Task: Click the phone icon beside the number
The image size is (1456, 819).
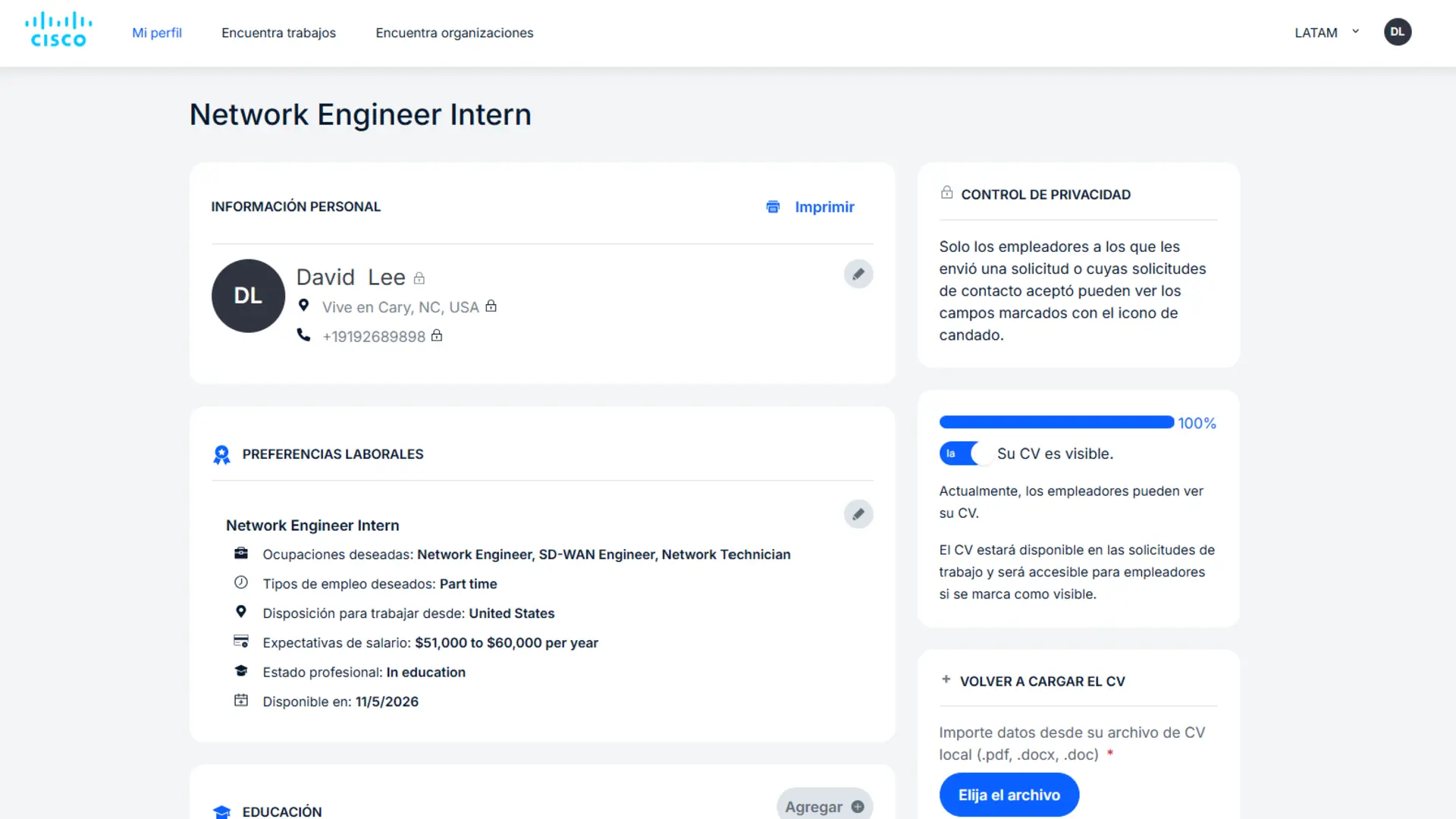Action: [x=303, y=334]
